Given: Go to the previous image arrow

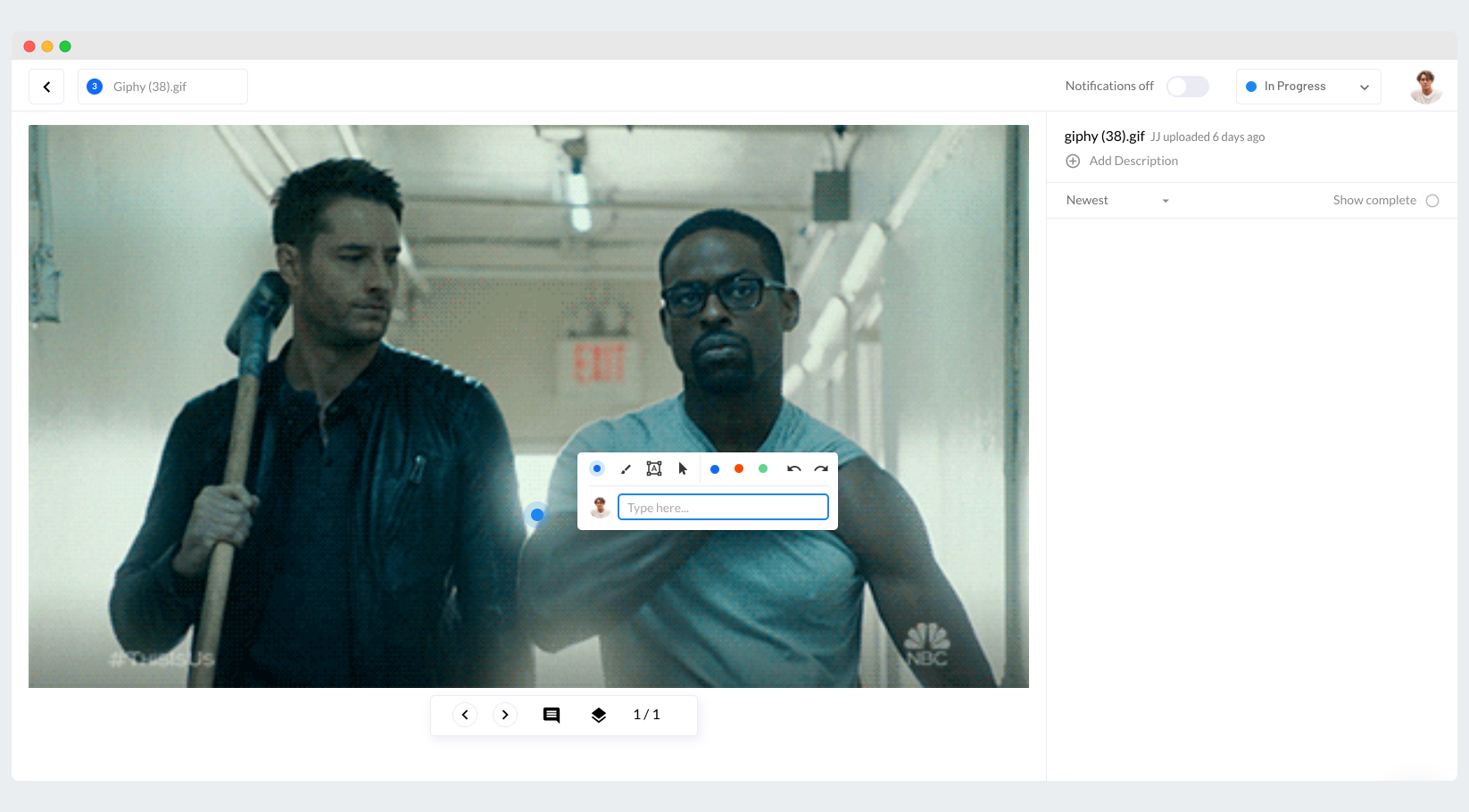Looking at the screenshot, I should (465, 715).
